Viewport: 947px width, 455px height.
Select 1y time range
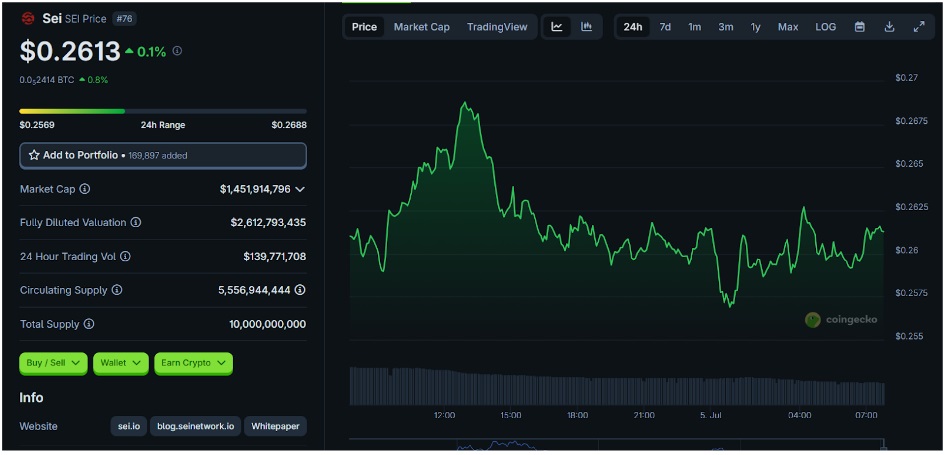pos(756,27)
